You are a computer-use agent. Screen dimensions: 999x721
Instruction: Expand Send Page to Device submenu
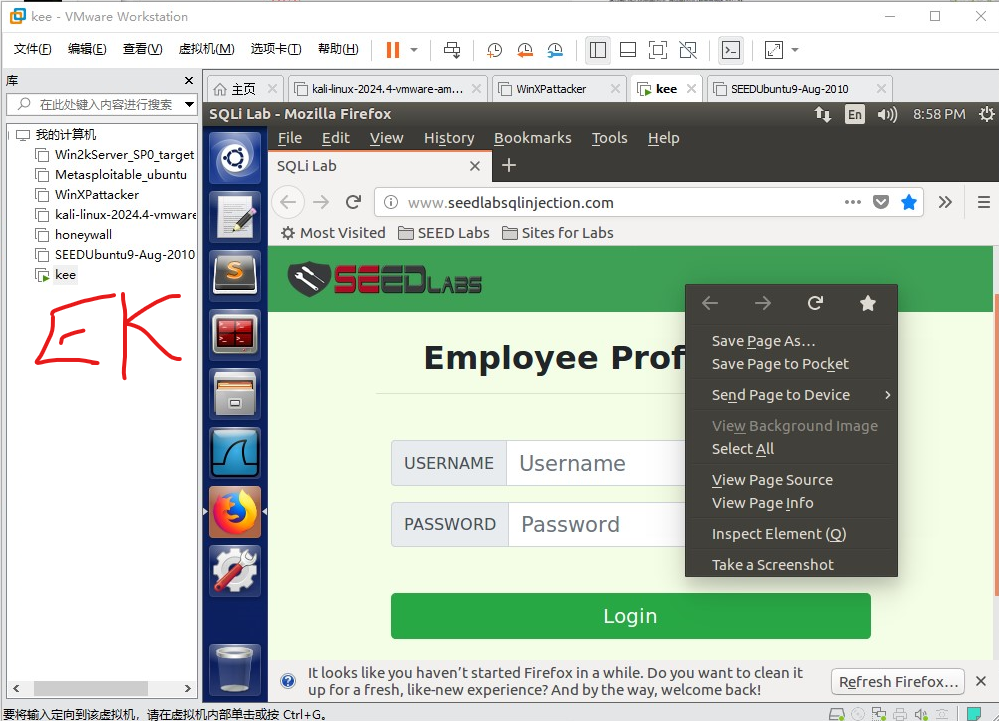[791, 395]
